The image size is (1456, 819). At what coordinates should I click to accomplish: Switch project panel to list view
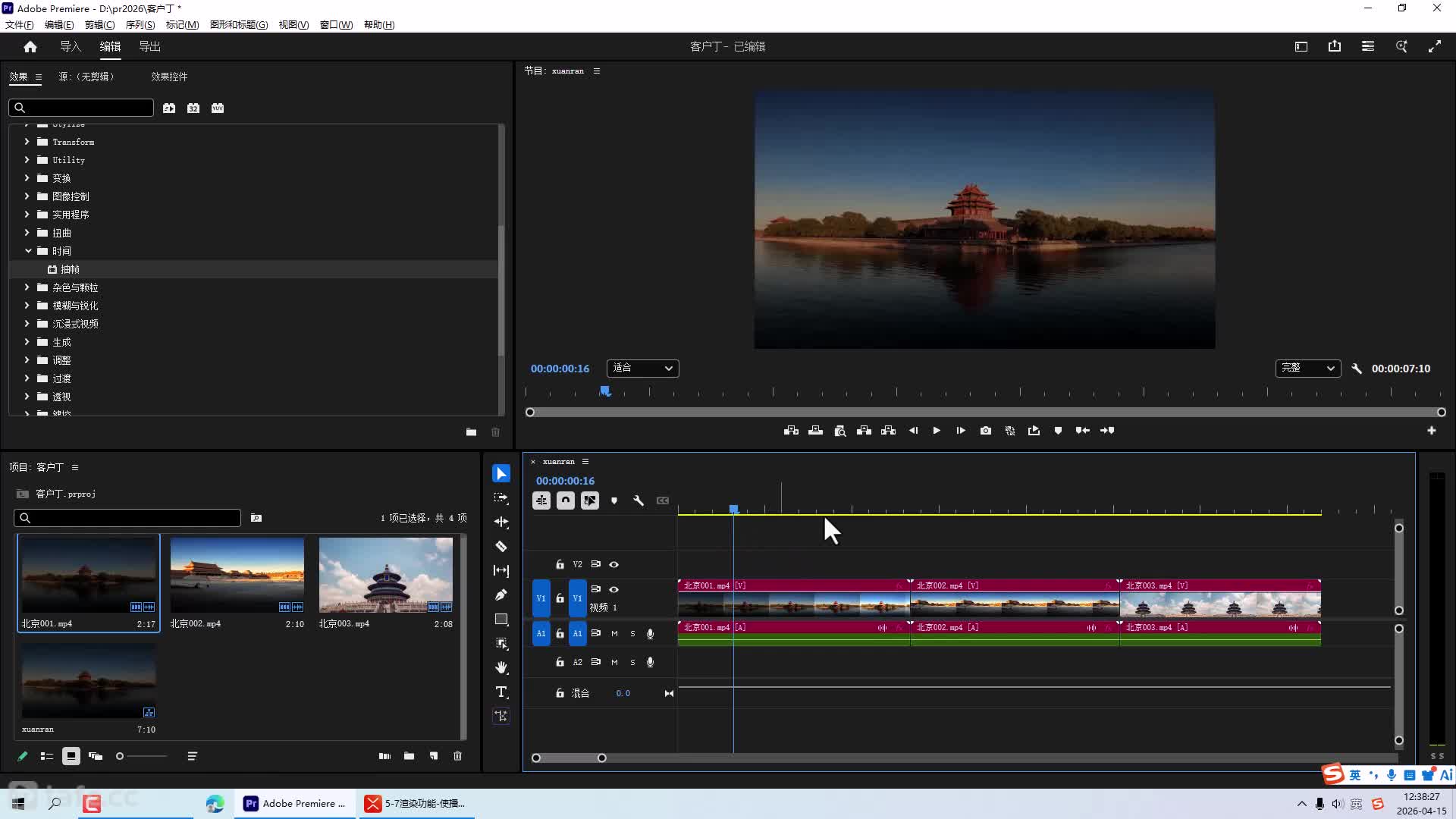(47, 756)
